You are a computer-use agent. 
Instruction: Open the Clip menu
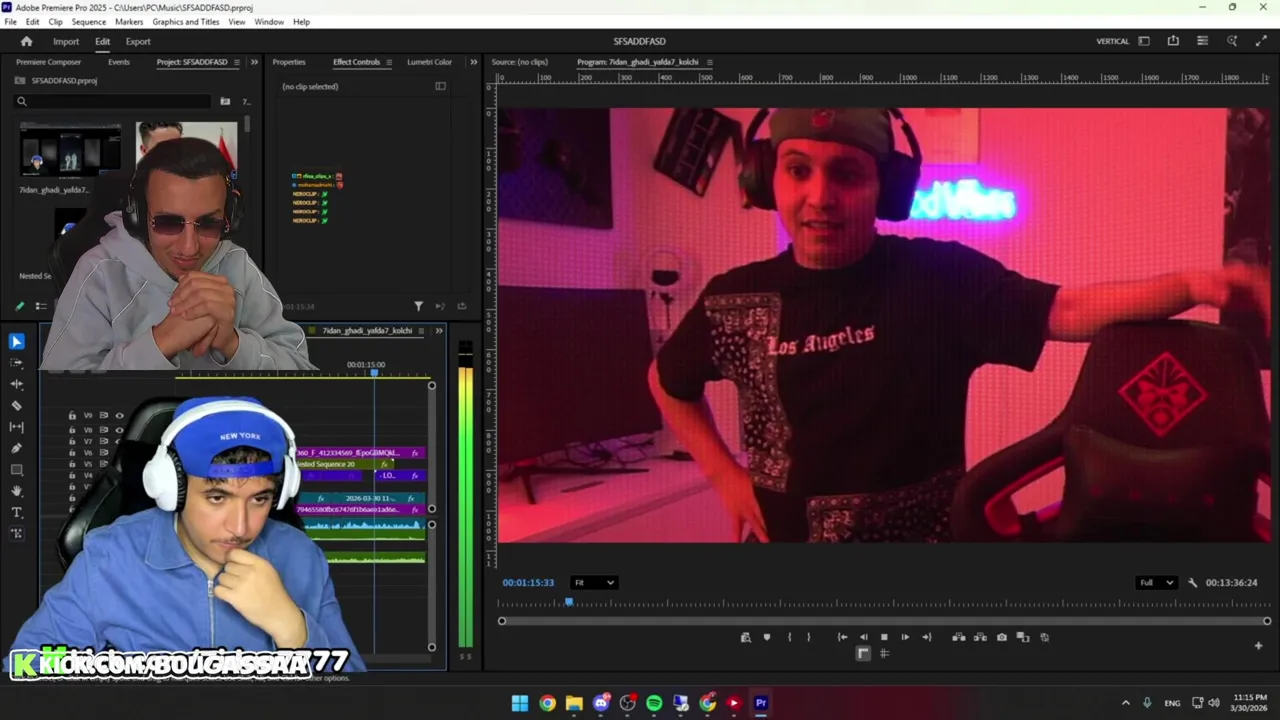(x=55, y=22)
